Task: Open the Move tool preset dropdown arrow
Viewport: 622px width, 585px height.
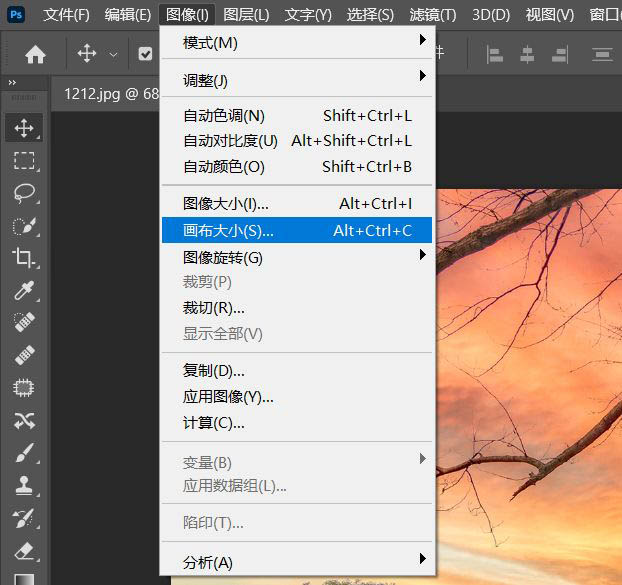Action: pyautogui.click(x=113, y=55)
